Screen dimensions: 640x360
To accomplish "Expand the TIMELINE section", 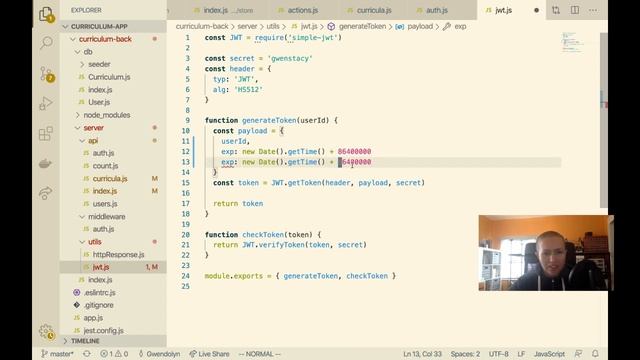I will 113,341.
